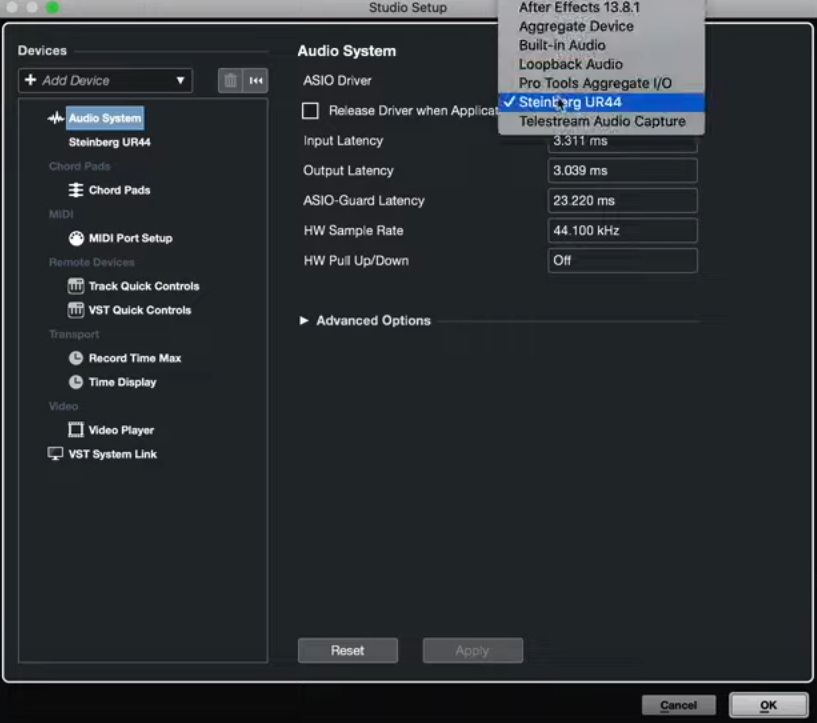
Task: Select checked Steinberg UR44 driver entry
Action: (x=601, y=102)
